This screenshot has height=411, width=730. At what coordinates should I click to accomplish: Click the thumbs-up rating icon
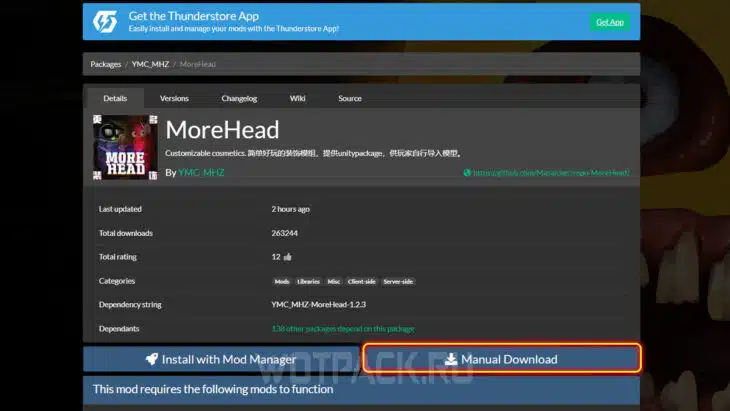pyautogui.click(x=287, y=256)
